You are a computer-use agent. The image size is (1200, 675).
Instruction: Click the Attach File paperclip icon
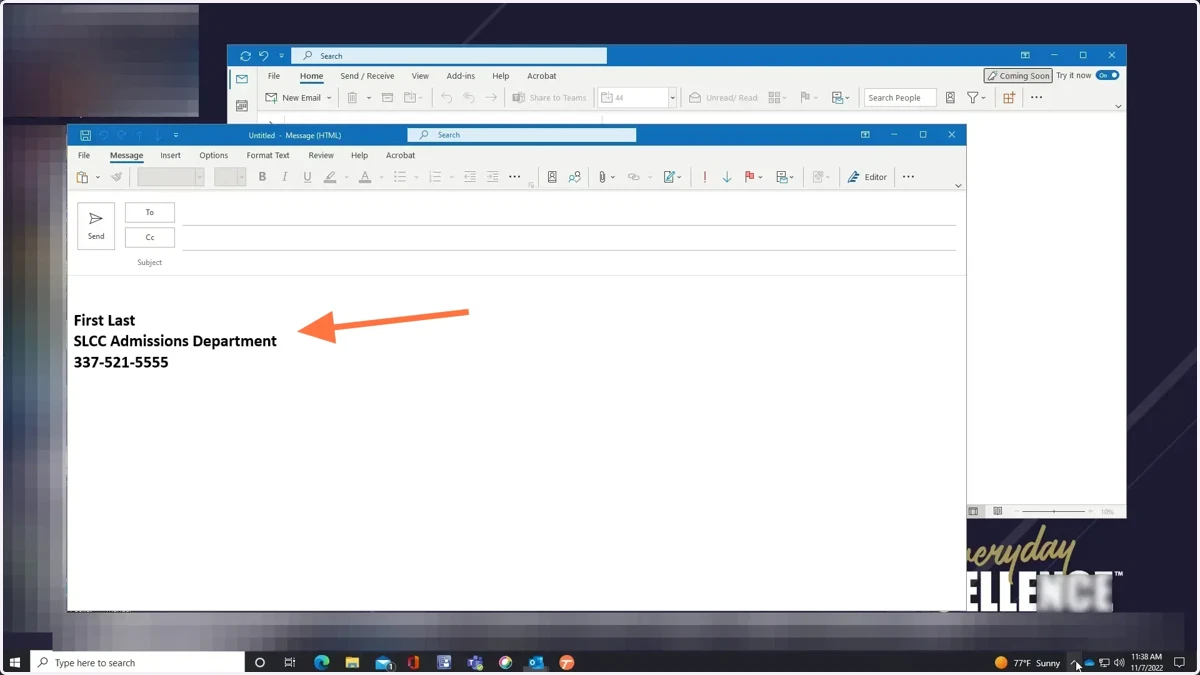pos(603,177)
